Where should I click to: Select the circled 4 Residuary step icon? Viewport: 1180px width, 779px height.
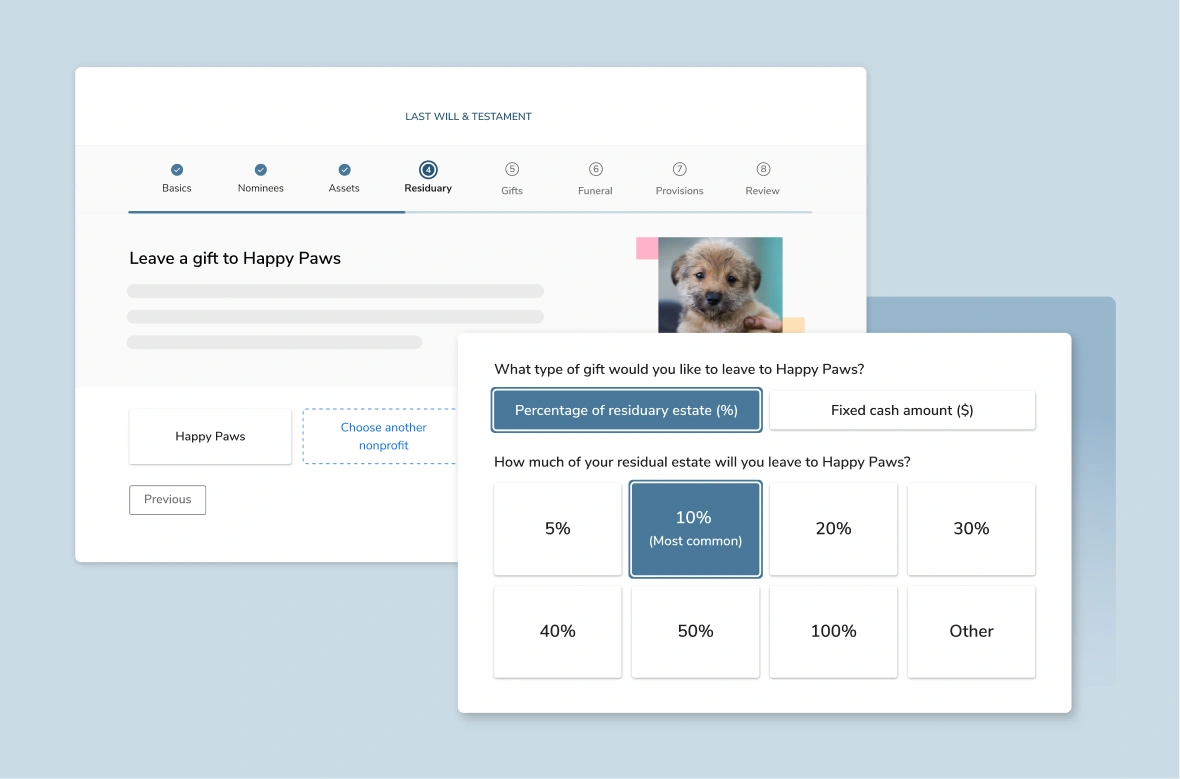tap(428, 170)
